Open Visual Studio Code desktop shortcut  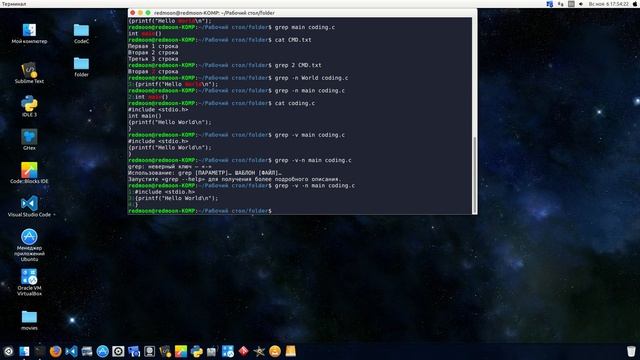pos(29,207)
